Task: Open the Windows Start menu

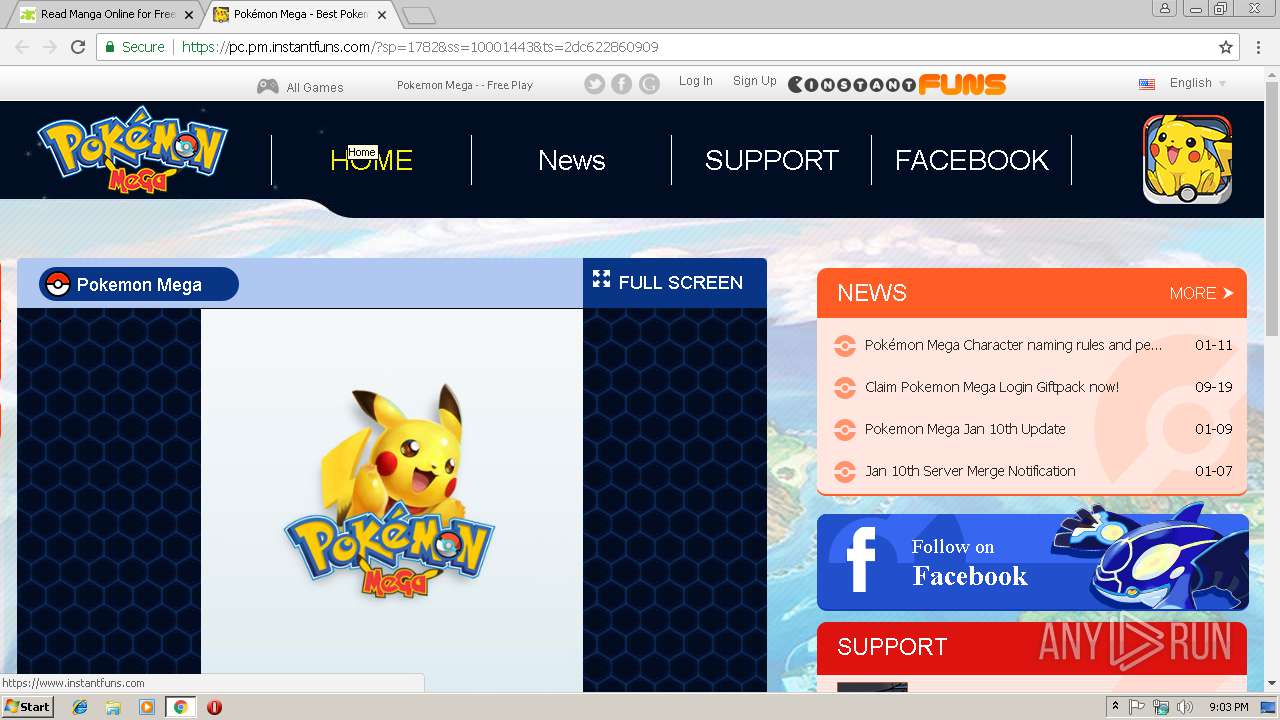Action: (28, 707)
